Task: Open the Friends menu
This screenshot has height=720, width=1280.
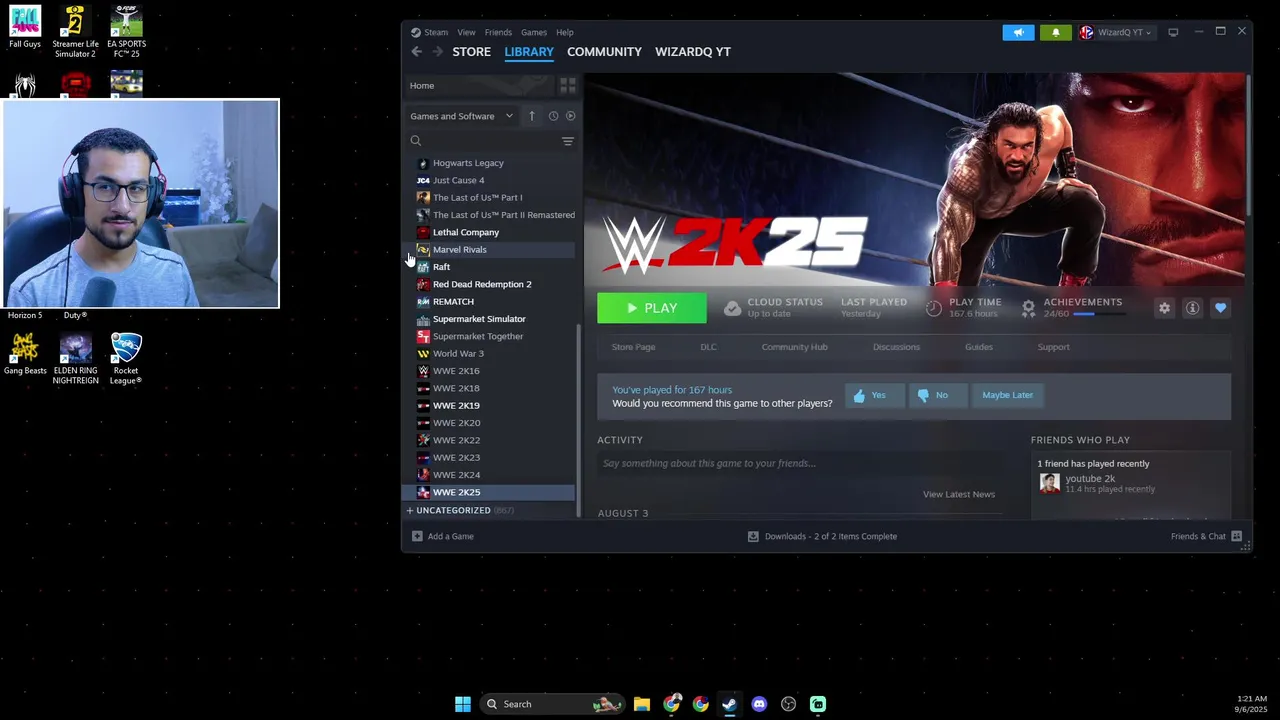Action: 498,32
